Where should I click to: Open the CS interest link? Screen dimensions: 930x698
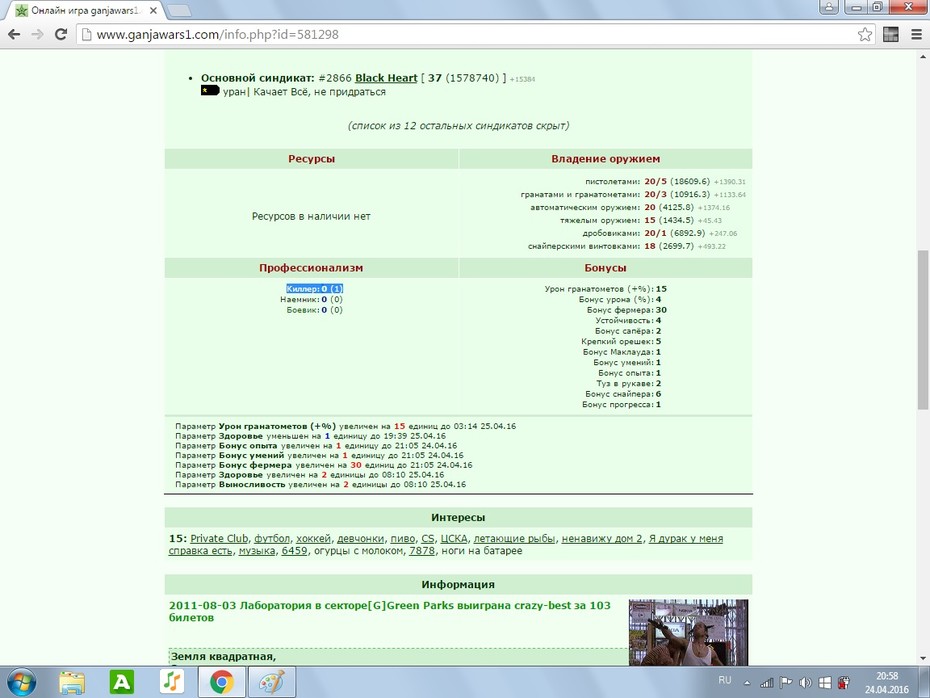(428, 538)
